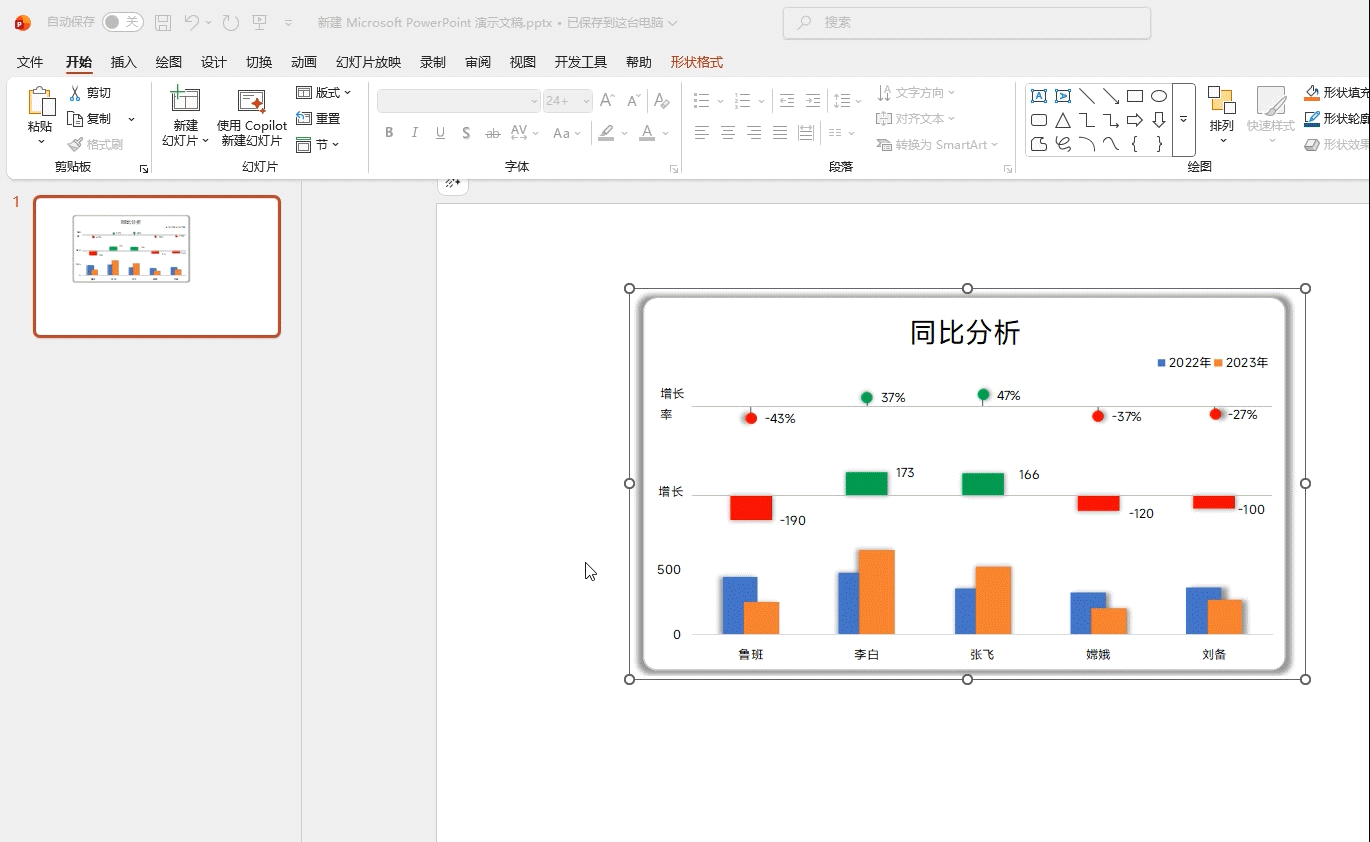Select the isosceles triangle shape
Viewport: 1370px width, 842px height.
pos(1063,120)
